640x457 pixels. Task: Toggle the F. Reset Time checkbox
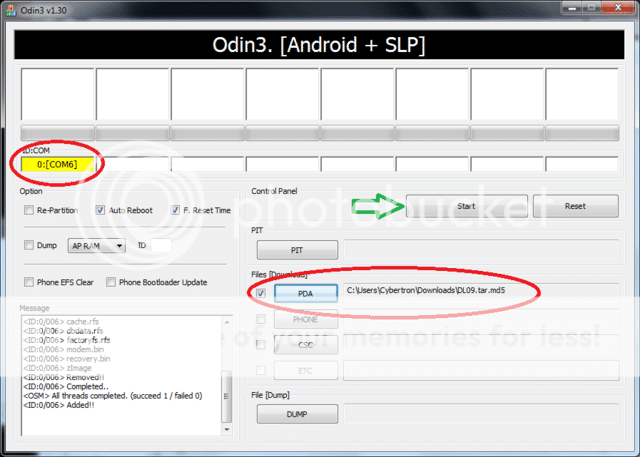(x=176, y=211)
